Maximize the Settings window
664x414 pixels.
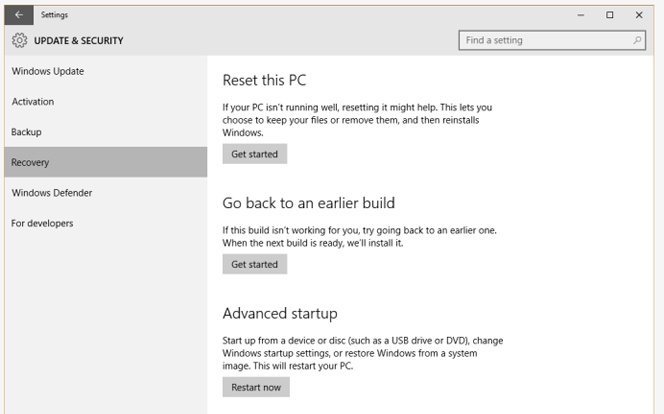(x=610, y=15)
